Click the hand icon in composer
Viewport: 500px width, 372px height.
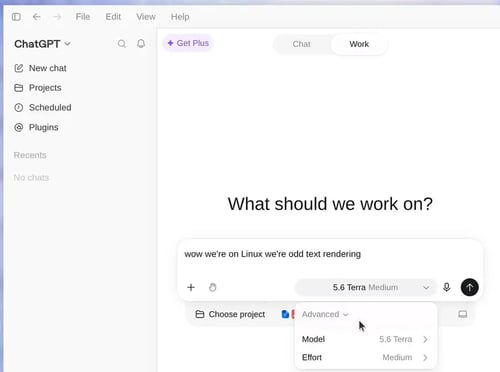pyautogui.click(x=212, y=287)
